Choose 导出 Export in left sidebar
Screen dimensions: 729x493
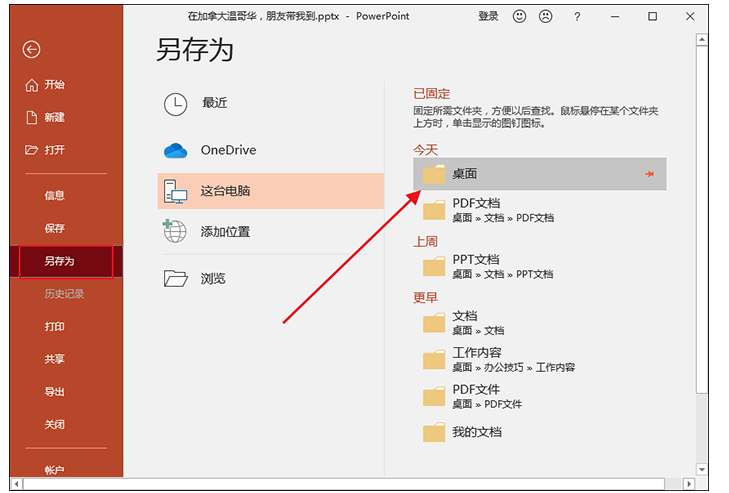(x=55, y=392)
